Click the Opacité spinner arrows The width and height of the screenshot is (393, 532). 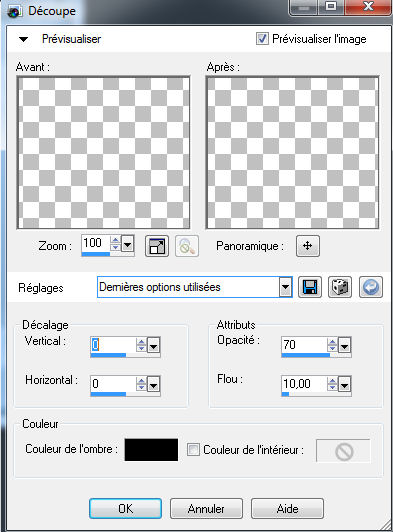tap(333, 345)
